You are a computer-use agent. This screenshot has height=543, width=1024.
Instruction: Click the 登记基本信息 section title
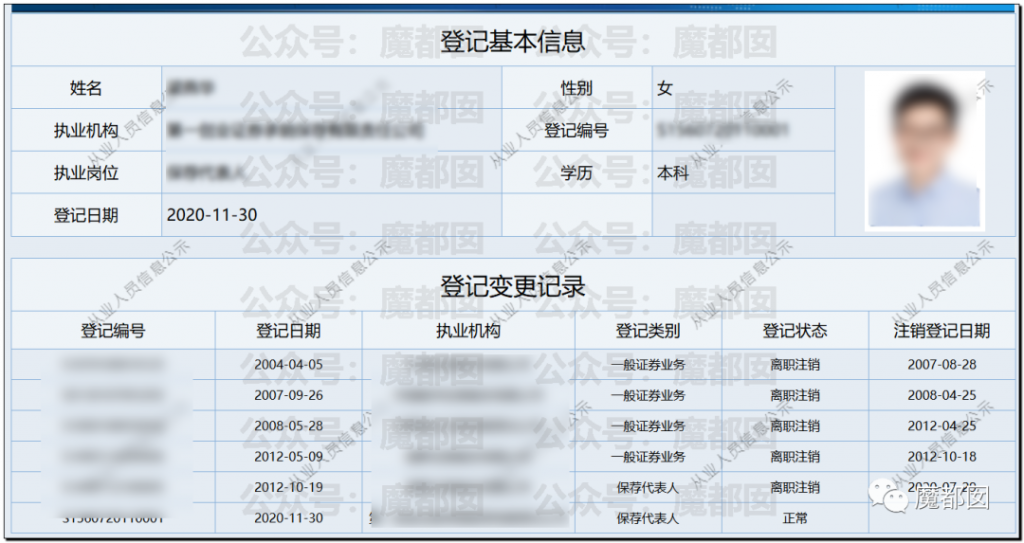(512, 41)
